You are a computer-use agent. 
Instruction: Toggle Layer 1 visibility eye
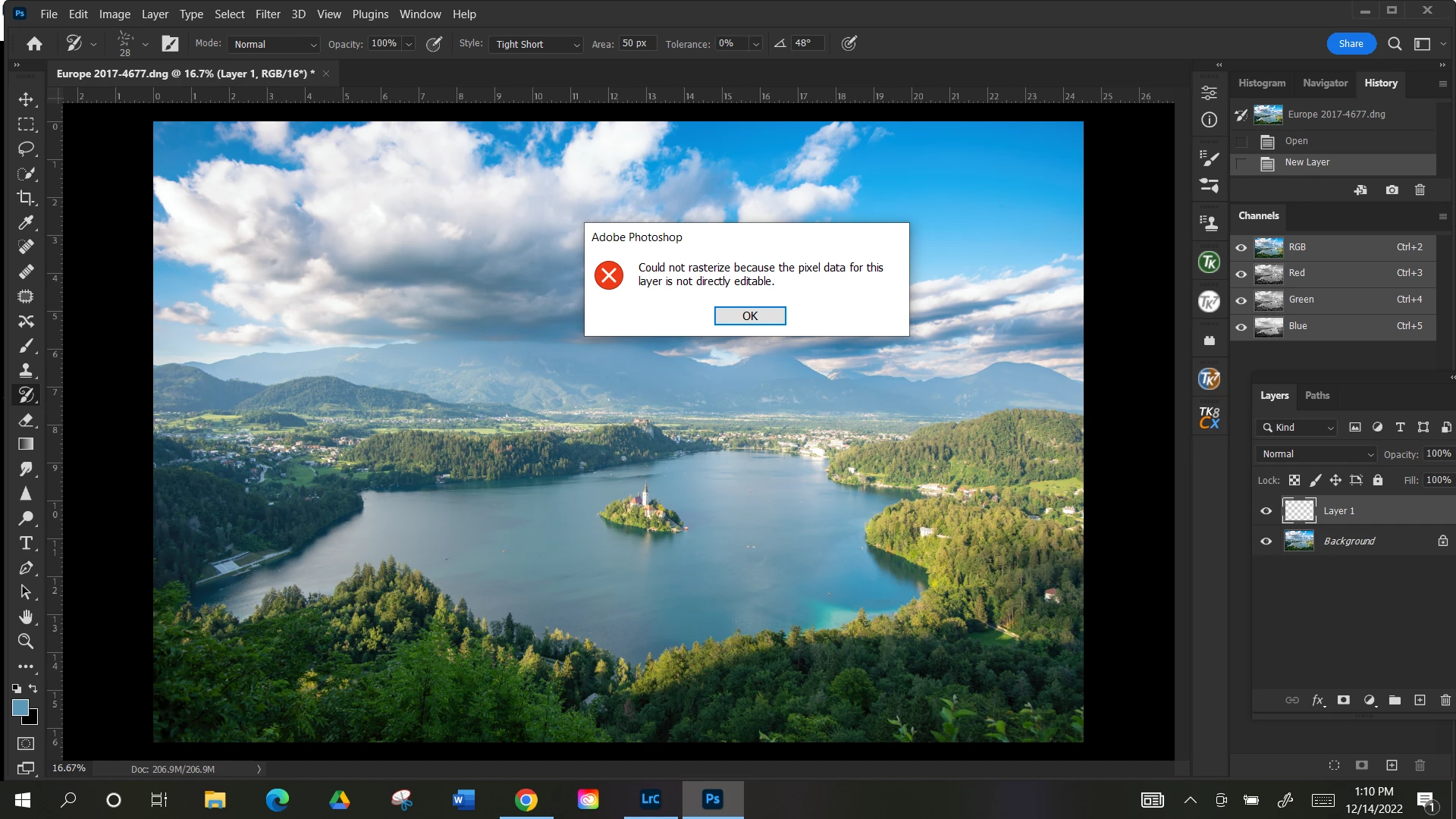(1266, 510)
